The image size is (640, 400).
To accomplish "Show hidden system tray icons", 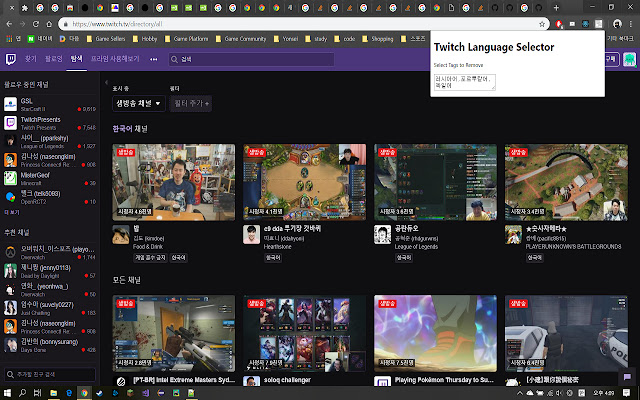I will coord(520,393).
